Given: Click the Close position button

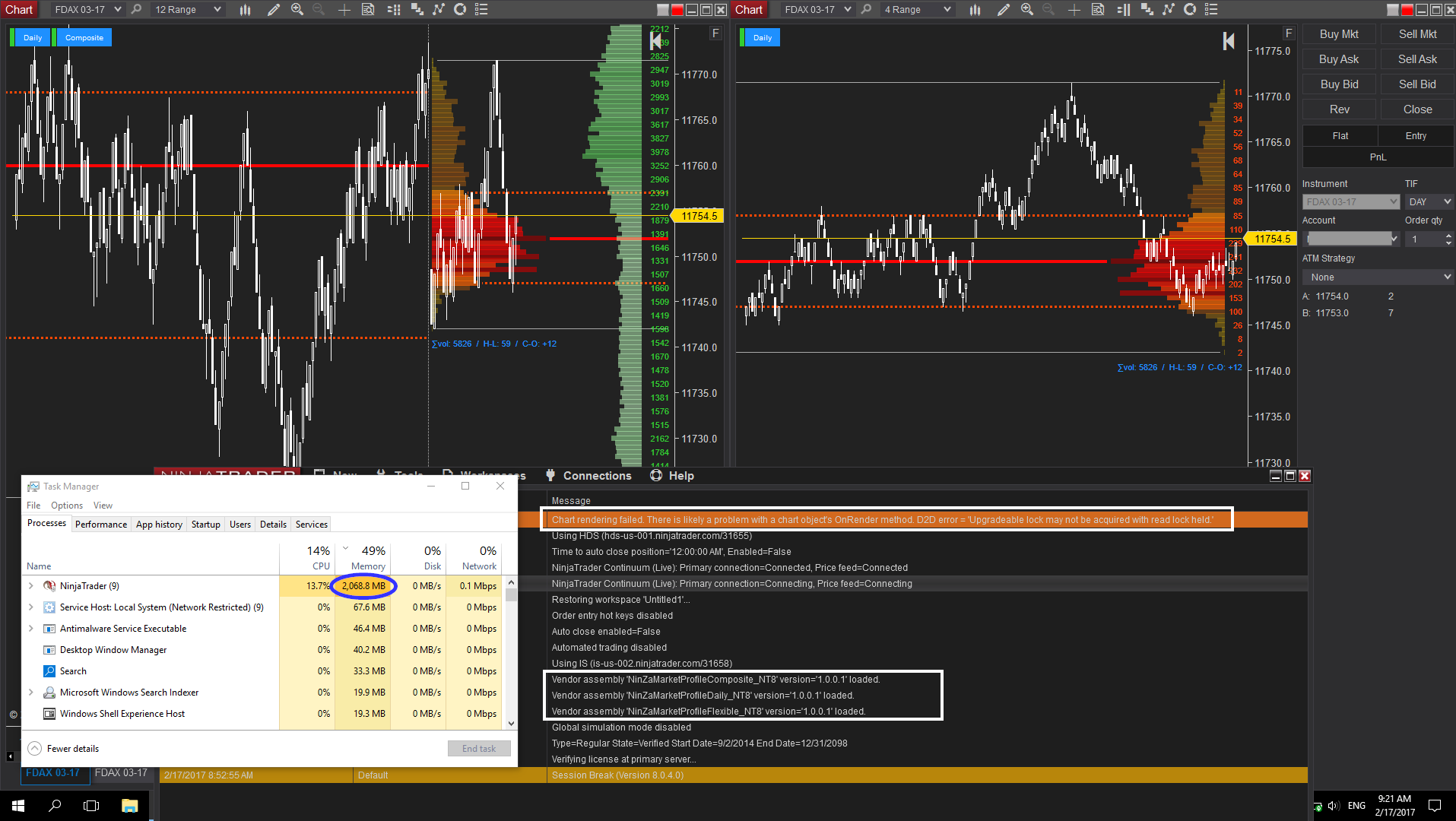Looking at the screenshot, I should pyautogui.click(x=1417, y=109).
